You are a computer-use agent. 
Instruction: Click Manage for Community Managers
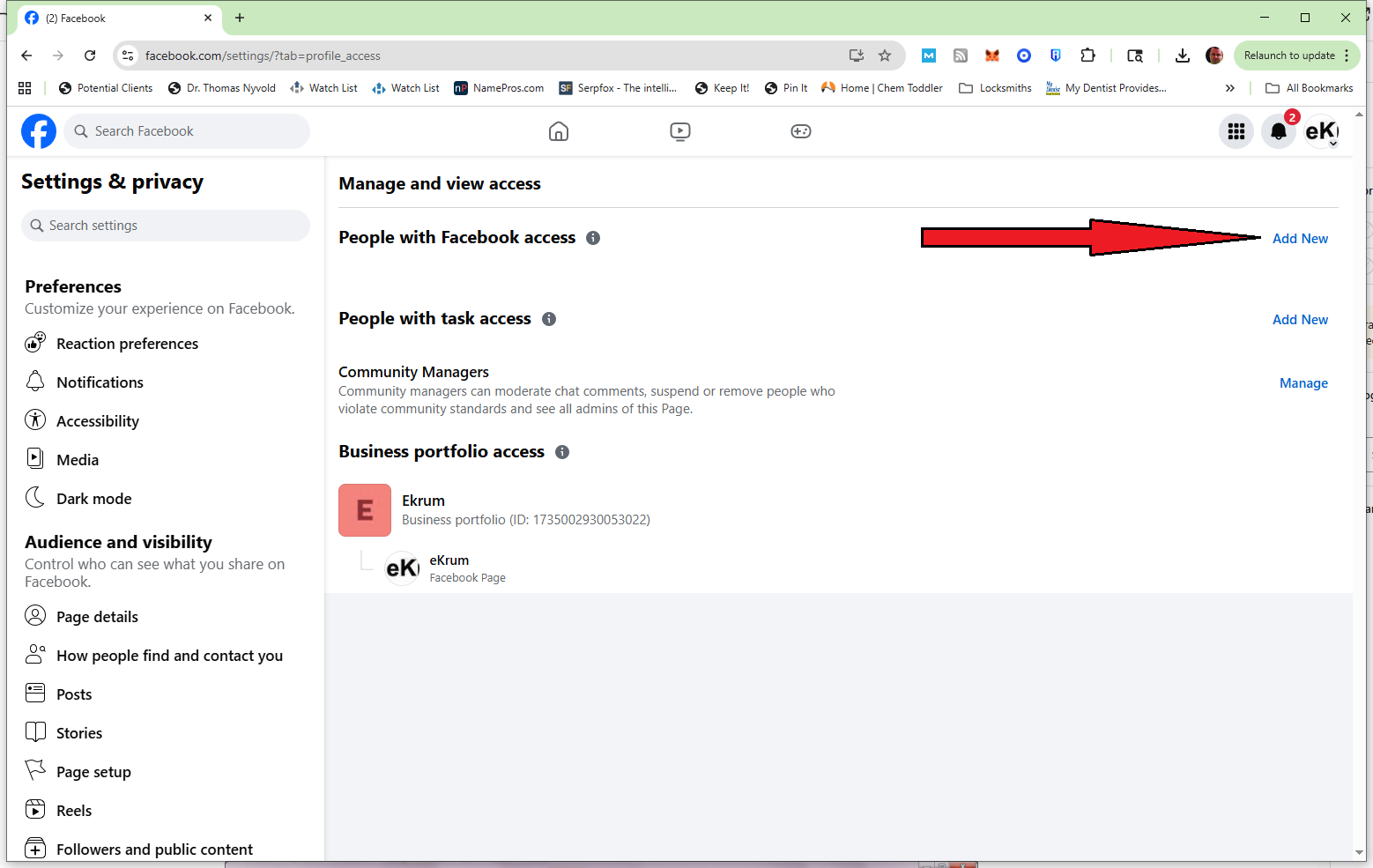tap(1303, 383)
